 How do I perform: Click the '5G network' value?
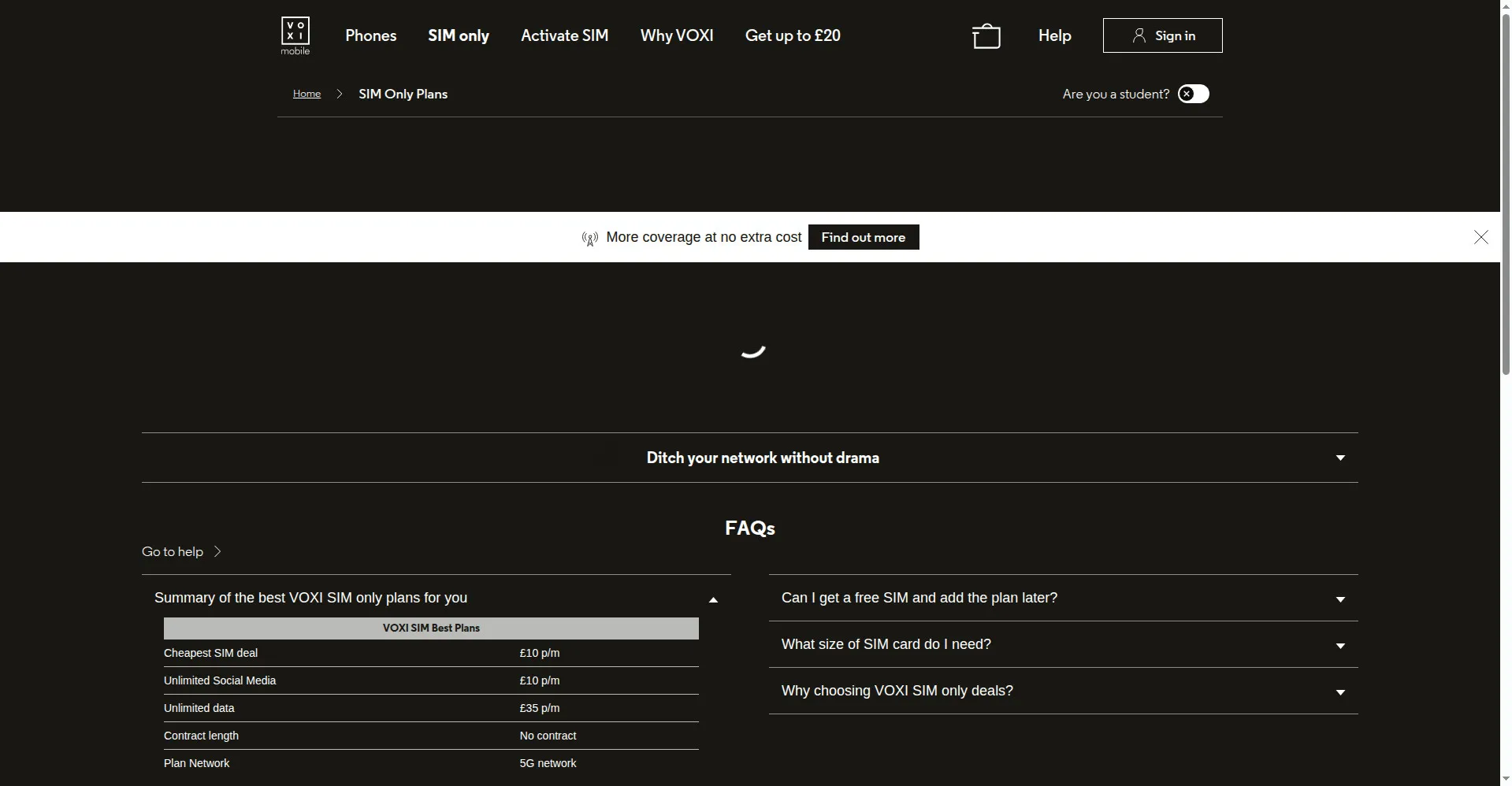[x=548, y=763]
